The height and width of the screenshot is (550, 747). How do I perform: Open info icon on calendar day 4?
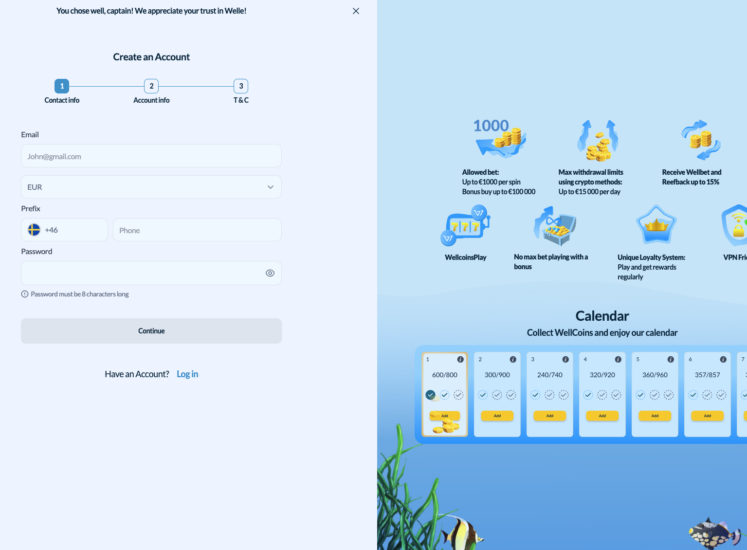point(617,359)
